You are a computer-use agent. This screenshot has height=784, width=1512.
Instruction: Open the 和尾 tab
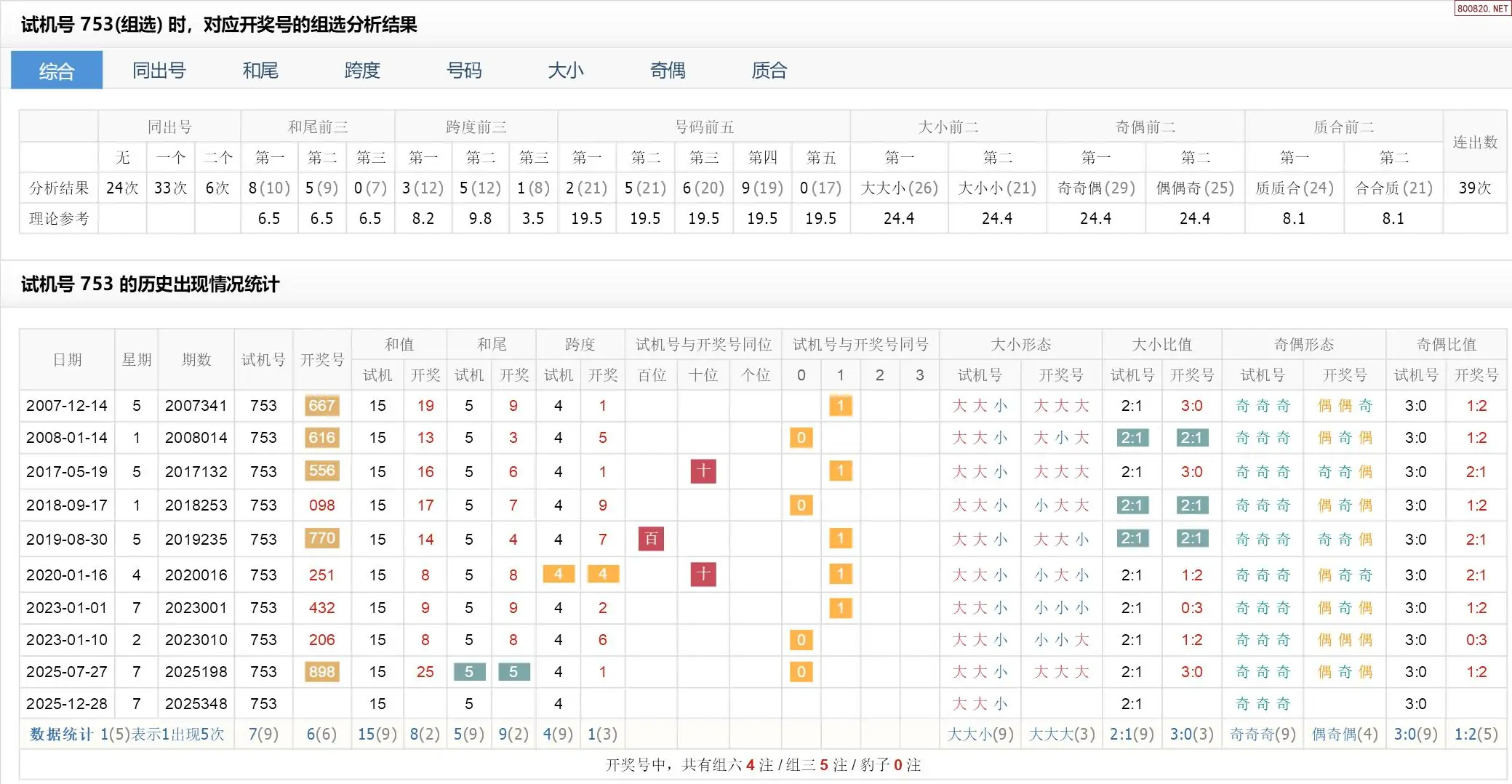260,71
